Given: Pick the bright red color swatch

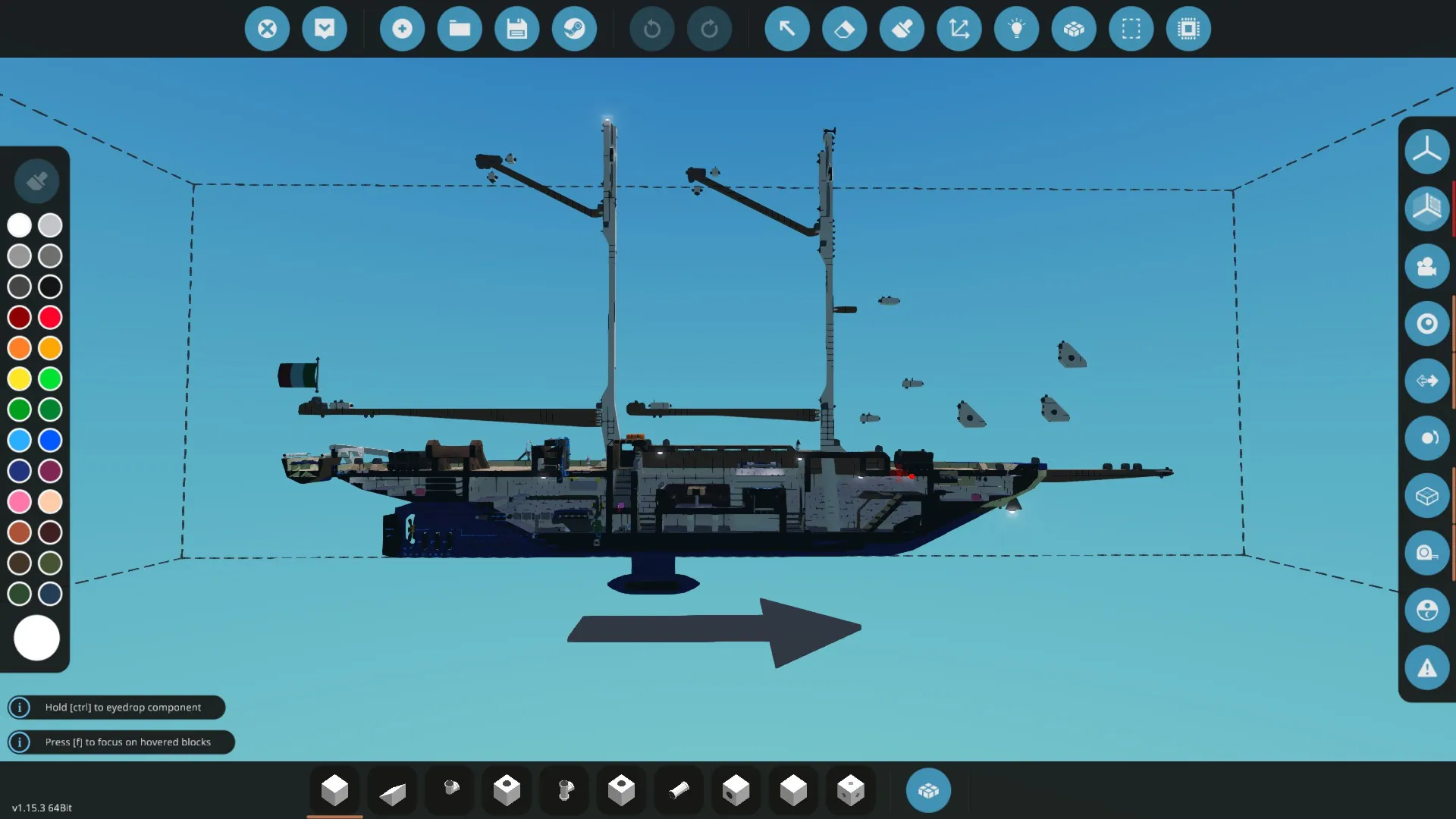Looking at the screenshot, I should point(50,317).
